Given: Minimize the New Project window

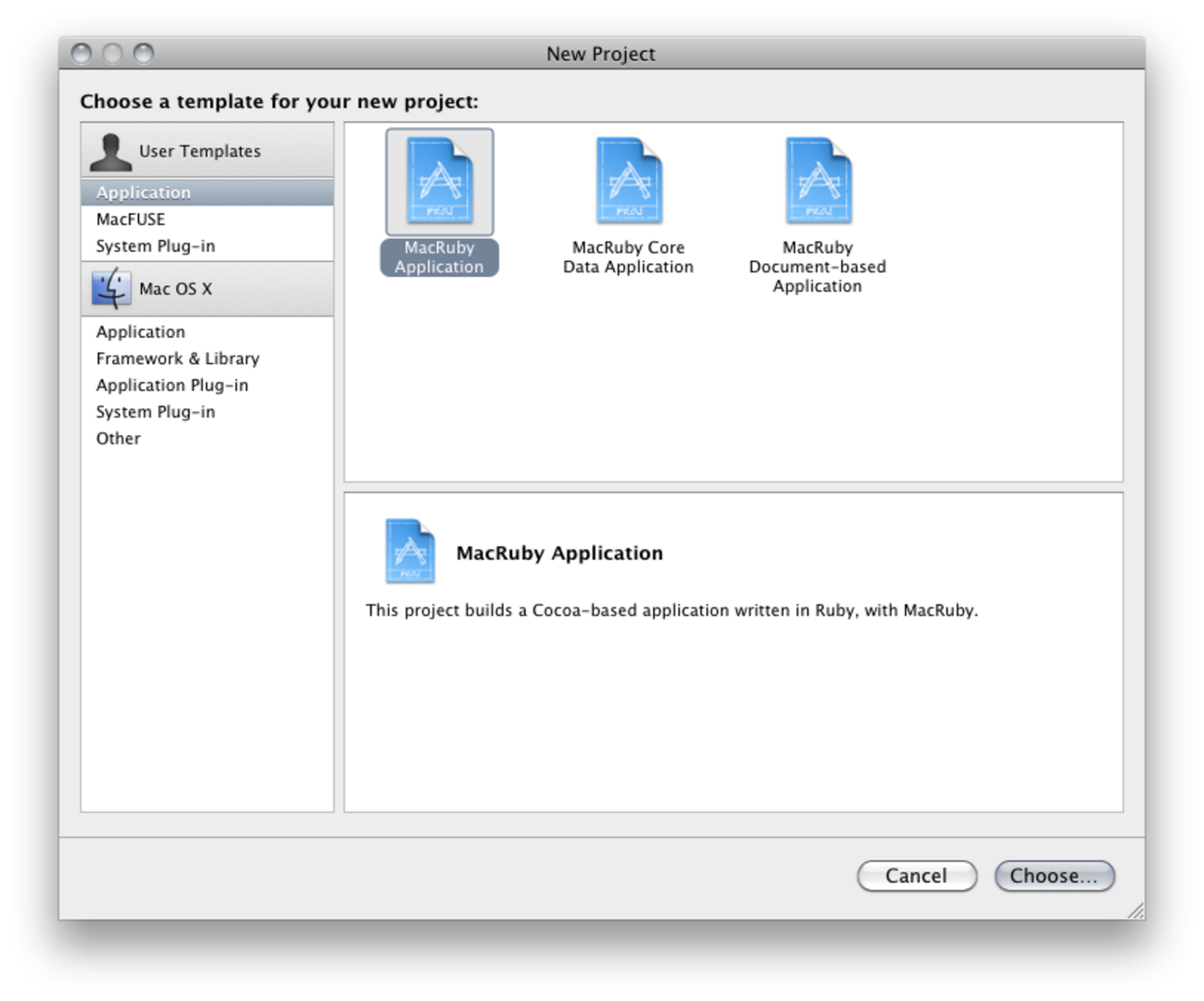Looking at the screenshot, I should tap(112, 54).
